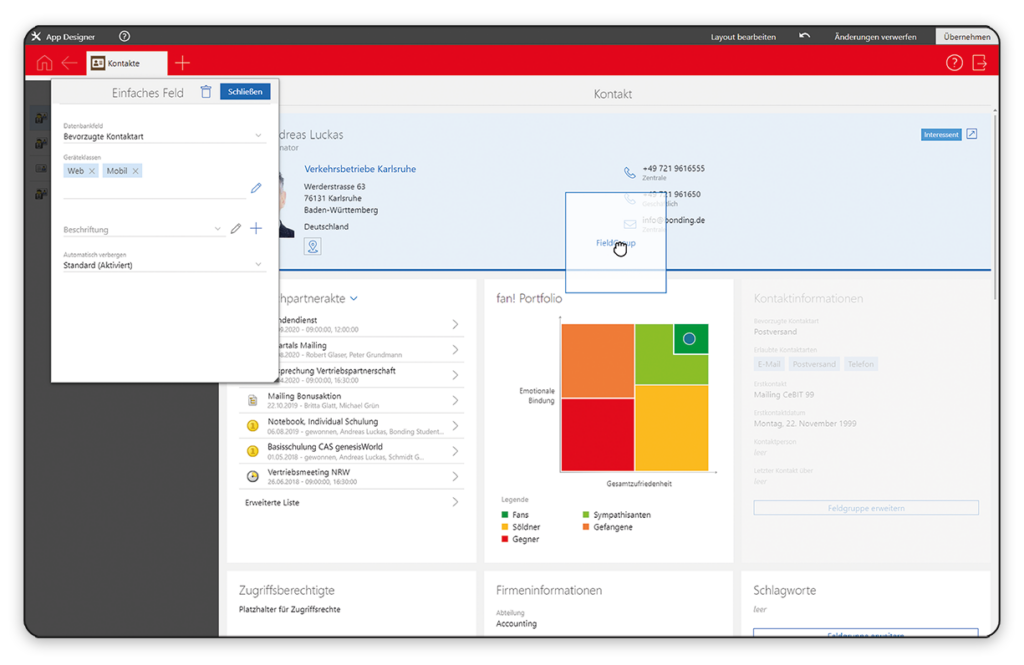Add a Beschriftung with the plus icon
This screenshot has width=1024, height=665.
click(256, 229)
